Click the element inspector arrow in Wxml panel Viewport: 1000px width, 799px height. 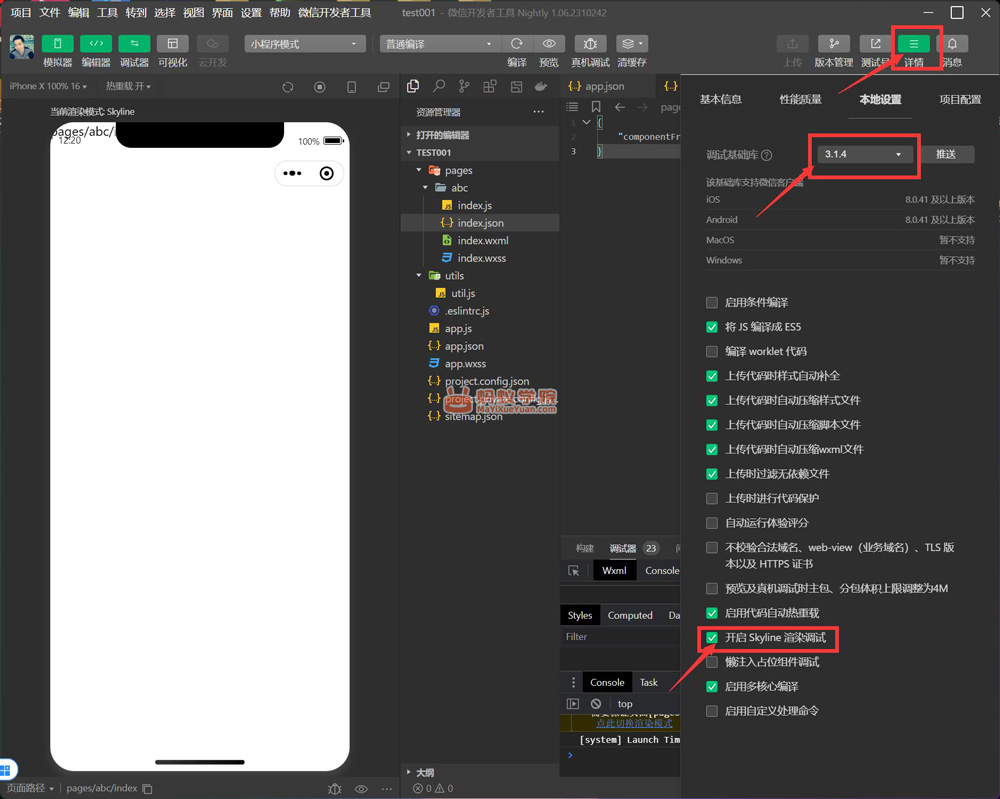(x=573, y=571)
